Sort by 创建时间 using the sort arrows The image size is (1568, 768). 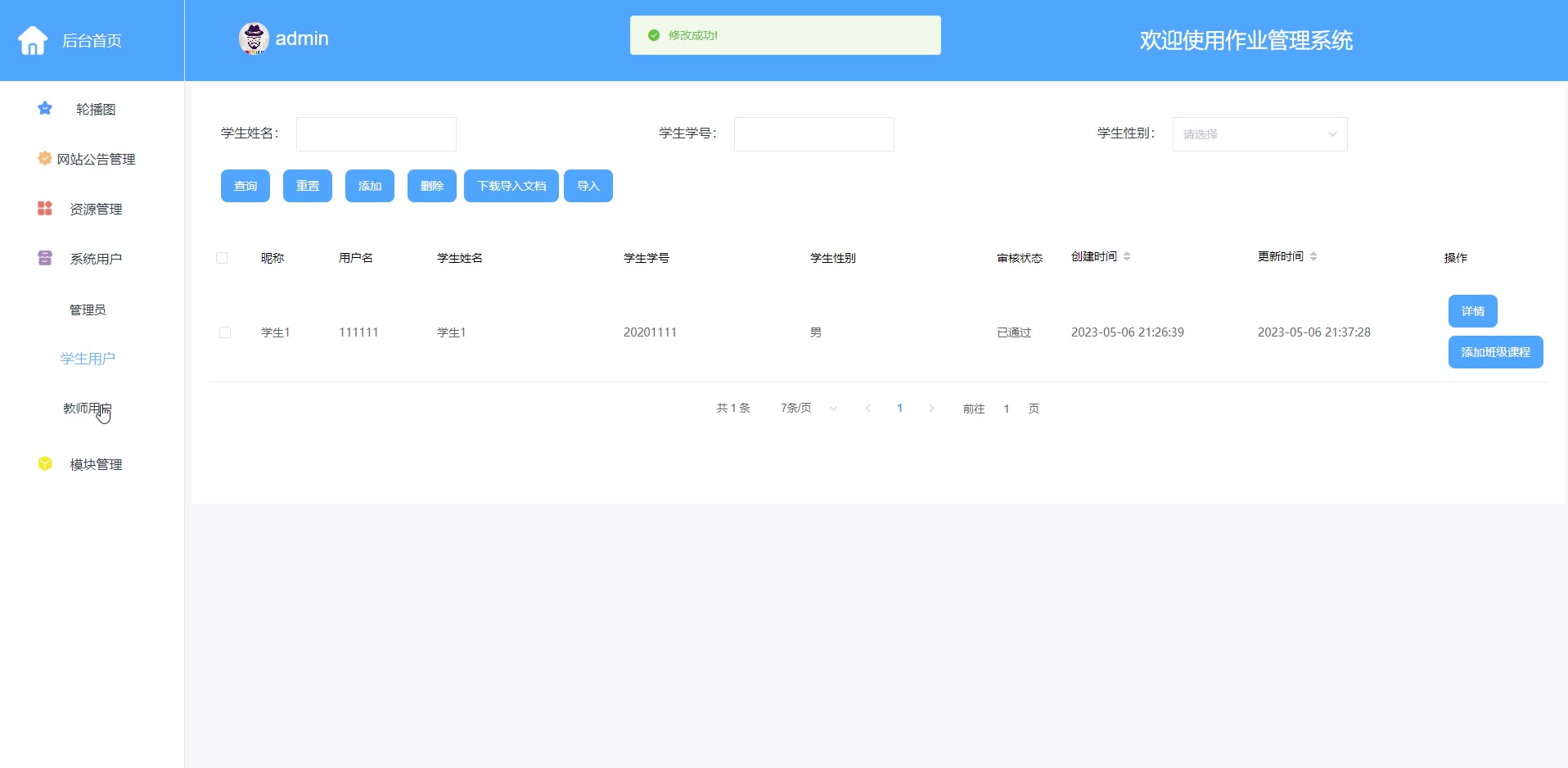(x=1127, y=257)
